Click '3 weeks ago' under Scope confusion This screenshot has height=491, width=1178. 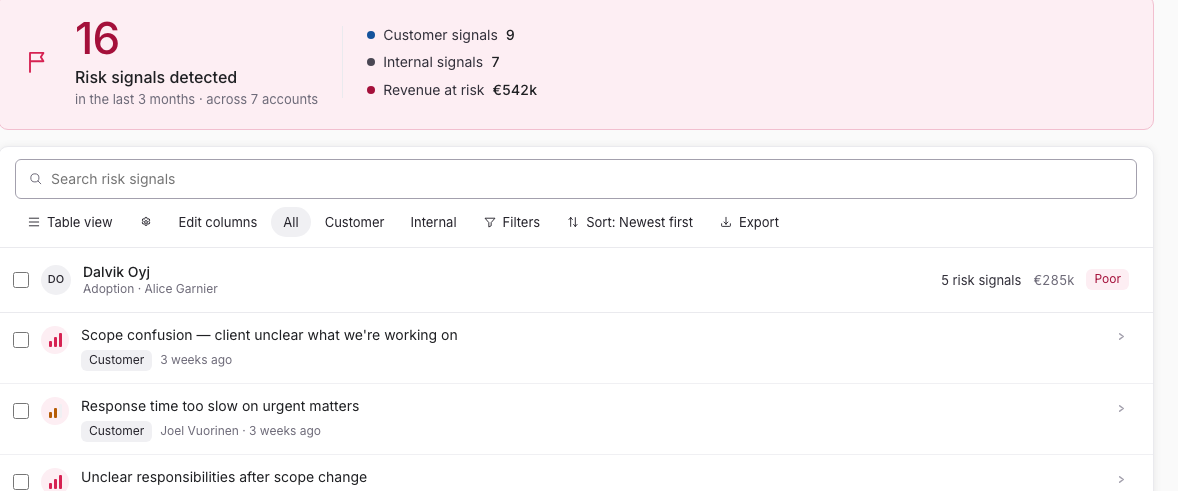click(x=196, y=360)
